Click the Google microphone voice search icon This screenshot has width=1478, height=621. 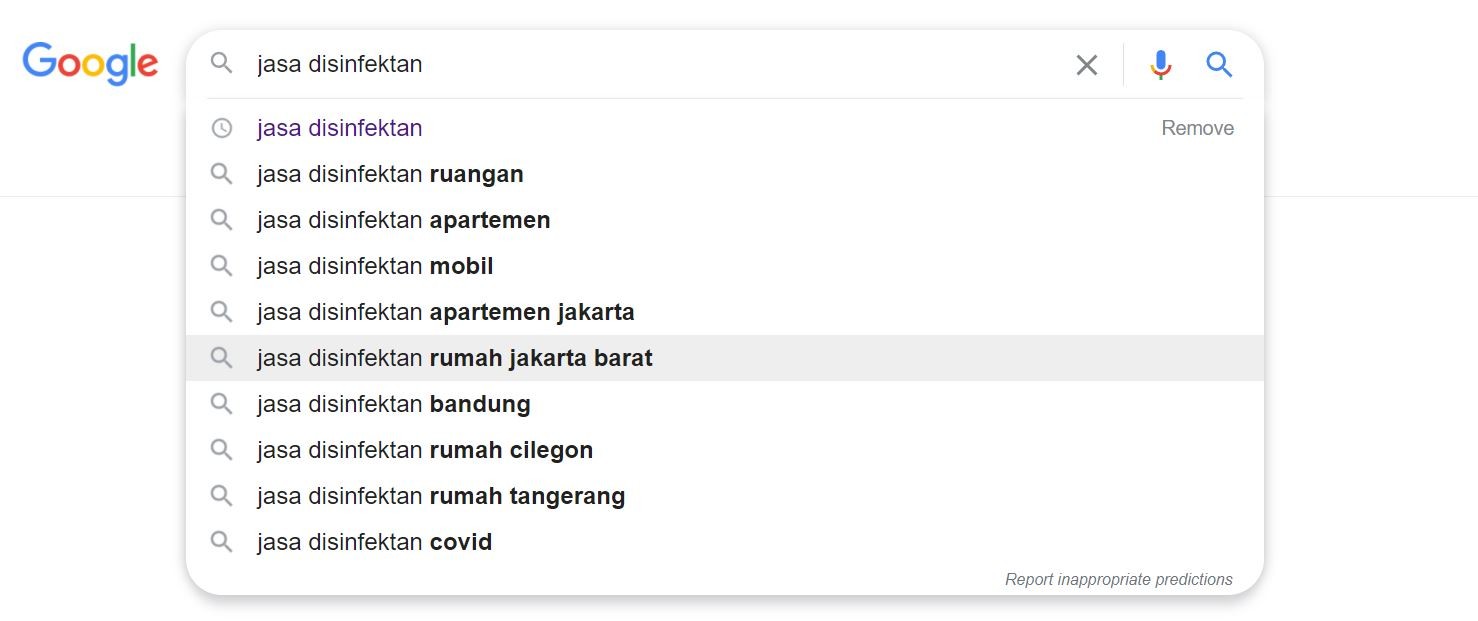coord(1160,64)
